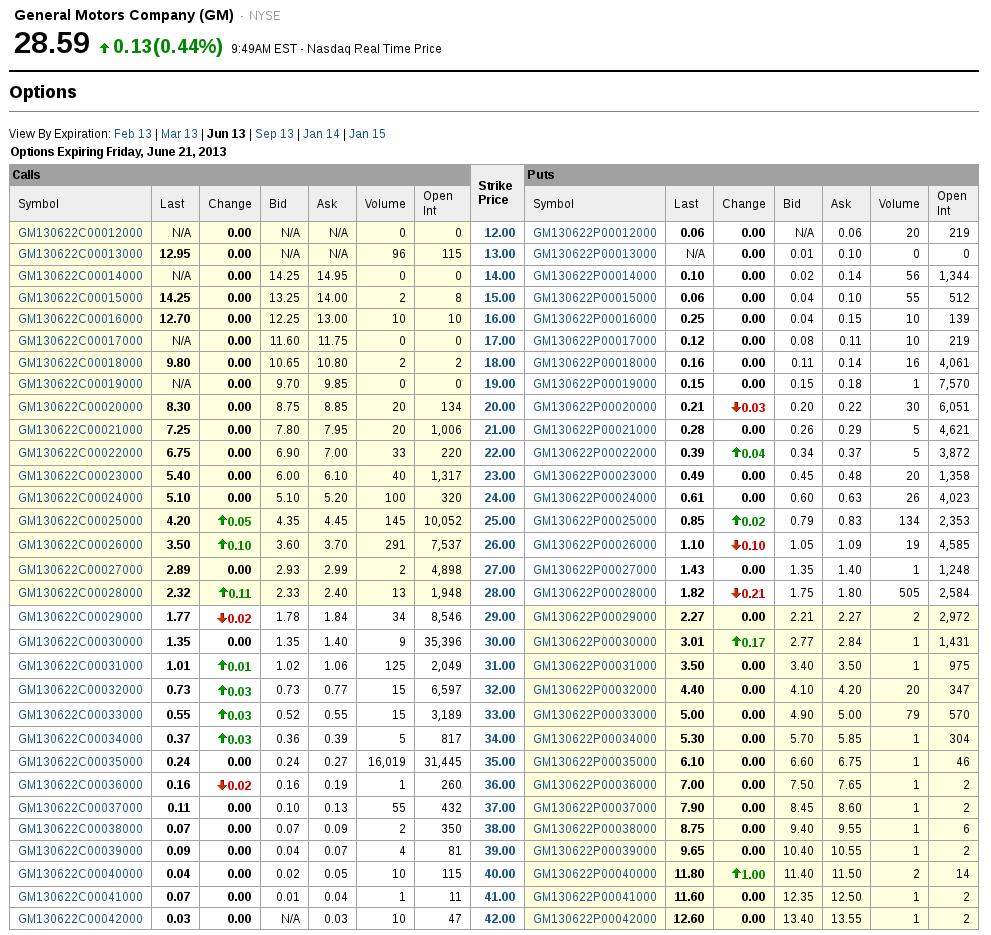The width and height of the screenshot is (991, 935).
Task: Open put option GM130622P00014000
Action: tap(595, 276)
